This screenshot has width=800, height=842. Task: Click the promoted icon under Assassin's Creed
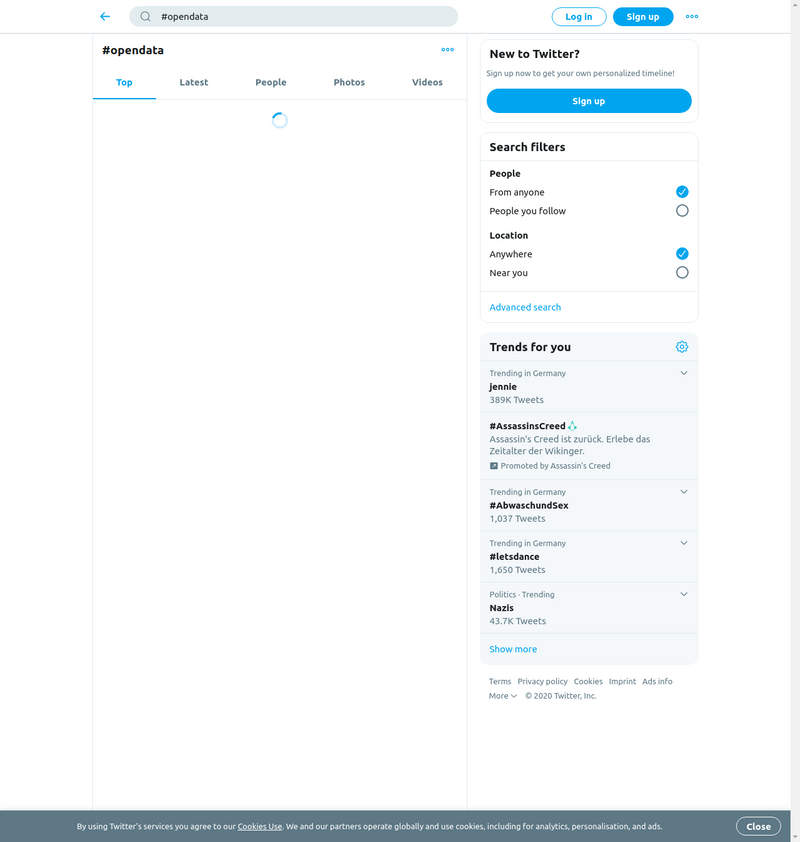click(x=493, y=466)
